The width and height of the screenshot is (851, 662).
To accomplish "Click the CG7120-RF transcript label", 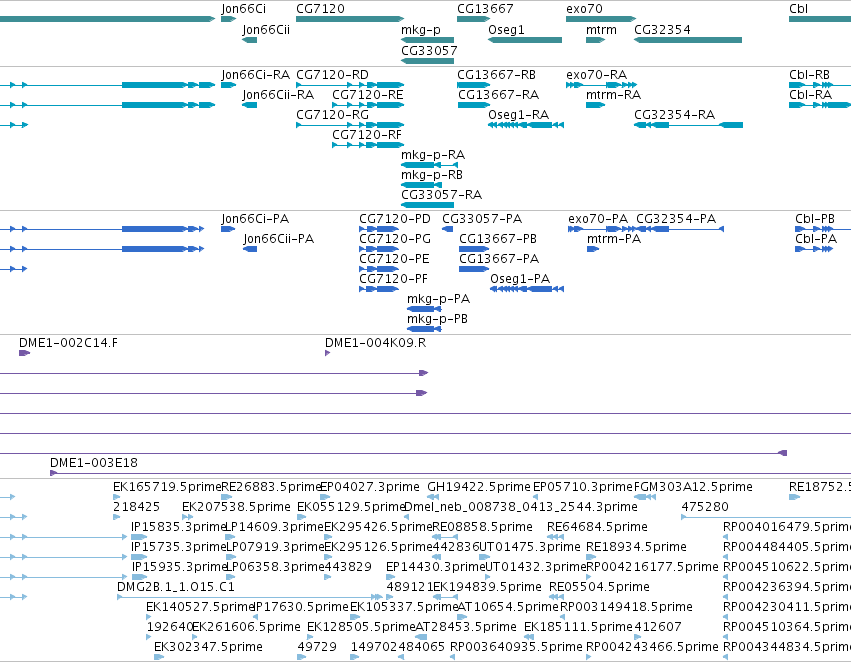I will (x=367, y=135).
